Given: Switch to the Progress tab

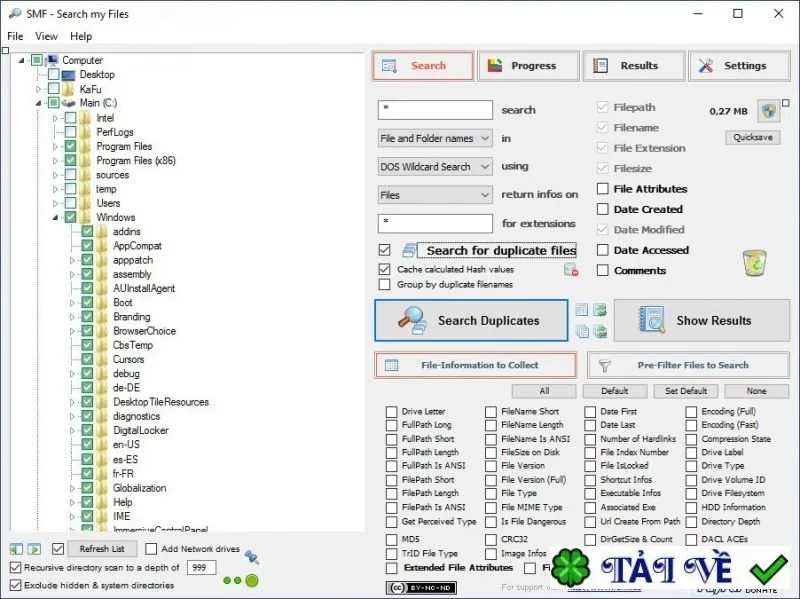Looking at the screenshot, I should 529,66.
